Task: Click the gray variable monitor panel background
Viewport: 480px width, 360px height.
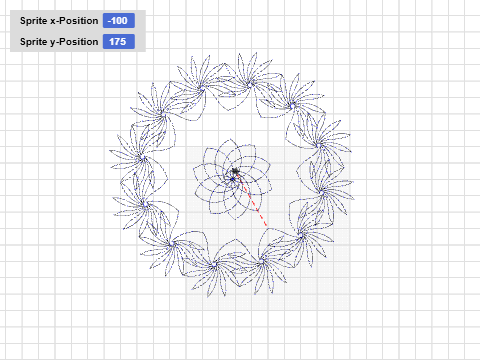Action: 78,31
